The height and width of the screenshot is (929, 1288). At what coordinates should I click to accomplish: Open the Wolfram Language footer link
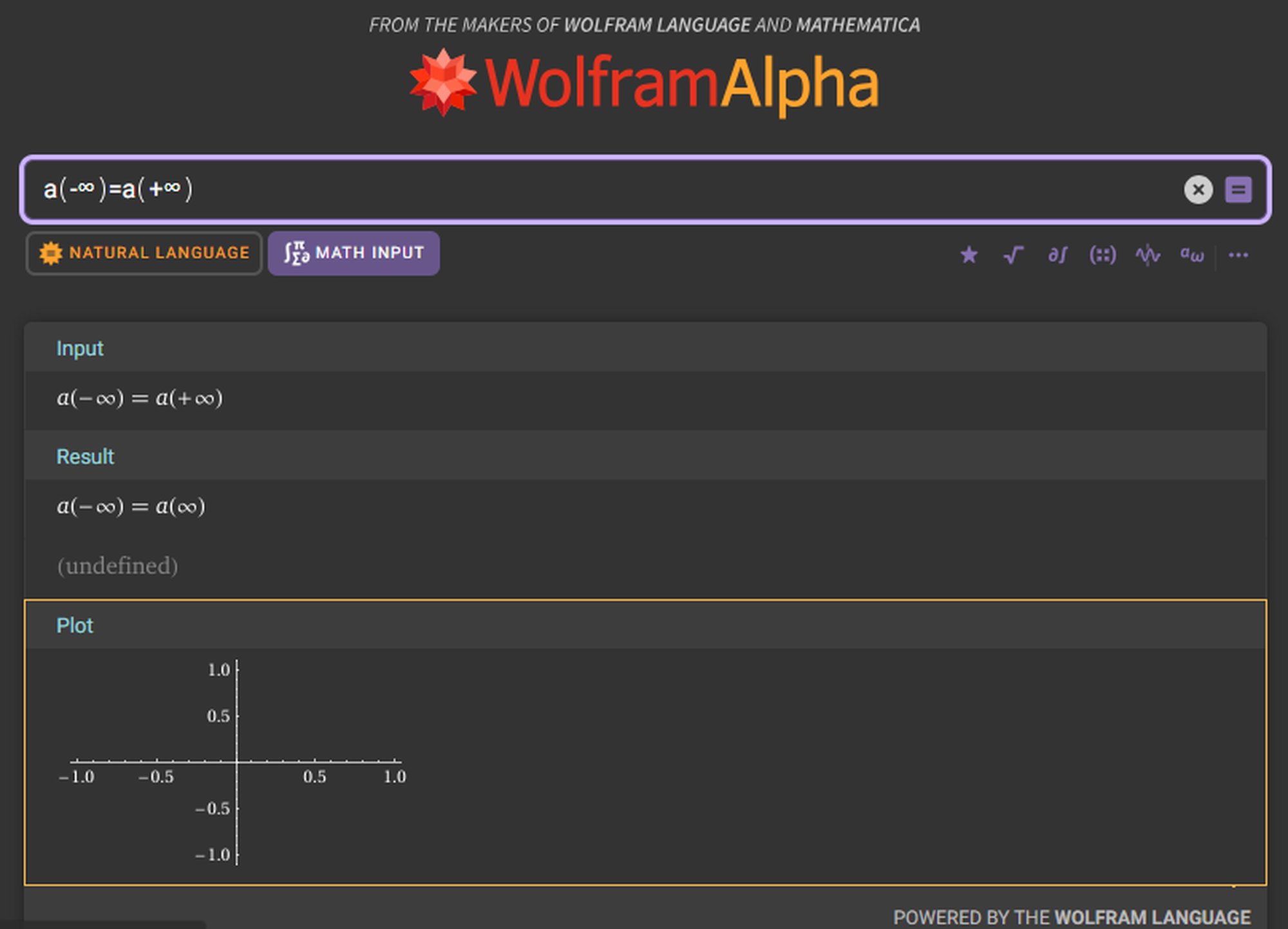pos(1152,917)
